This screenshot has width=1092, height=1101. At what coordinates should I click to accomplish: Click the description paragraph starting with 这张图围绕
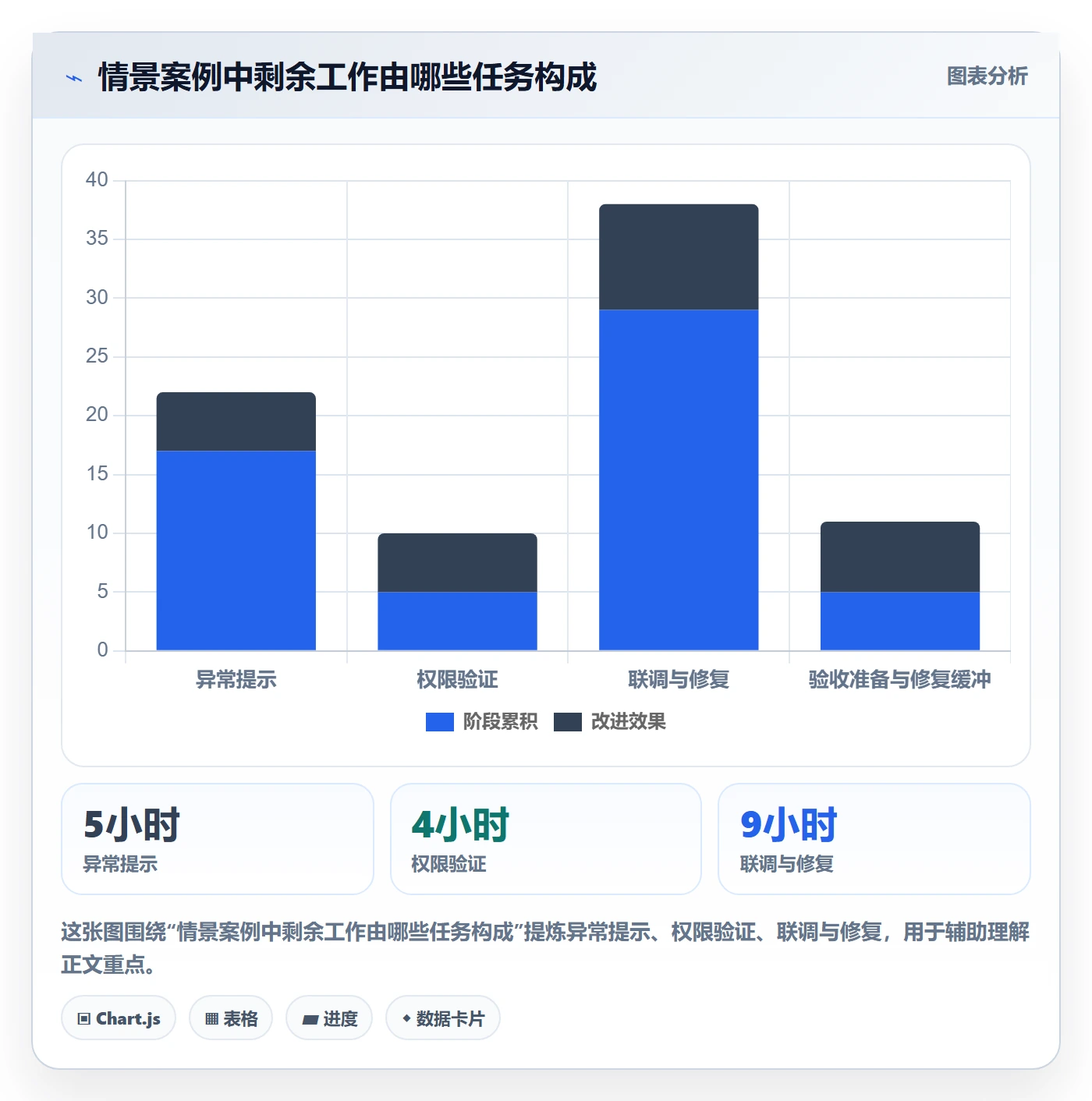click(545, 948)
